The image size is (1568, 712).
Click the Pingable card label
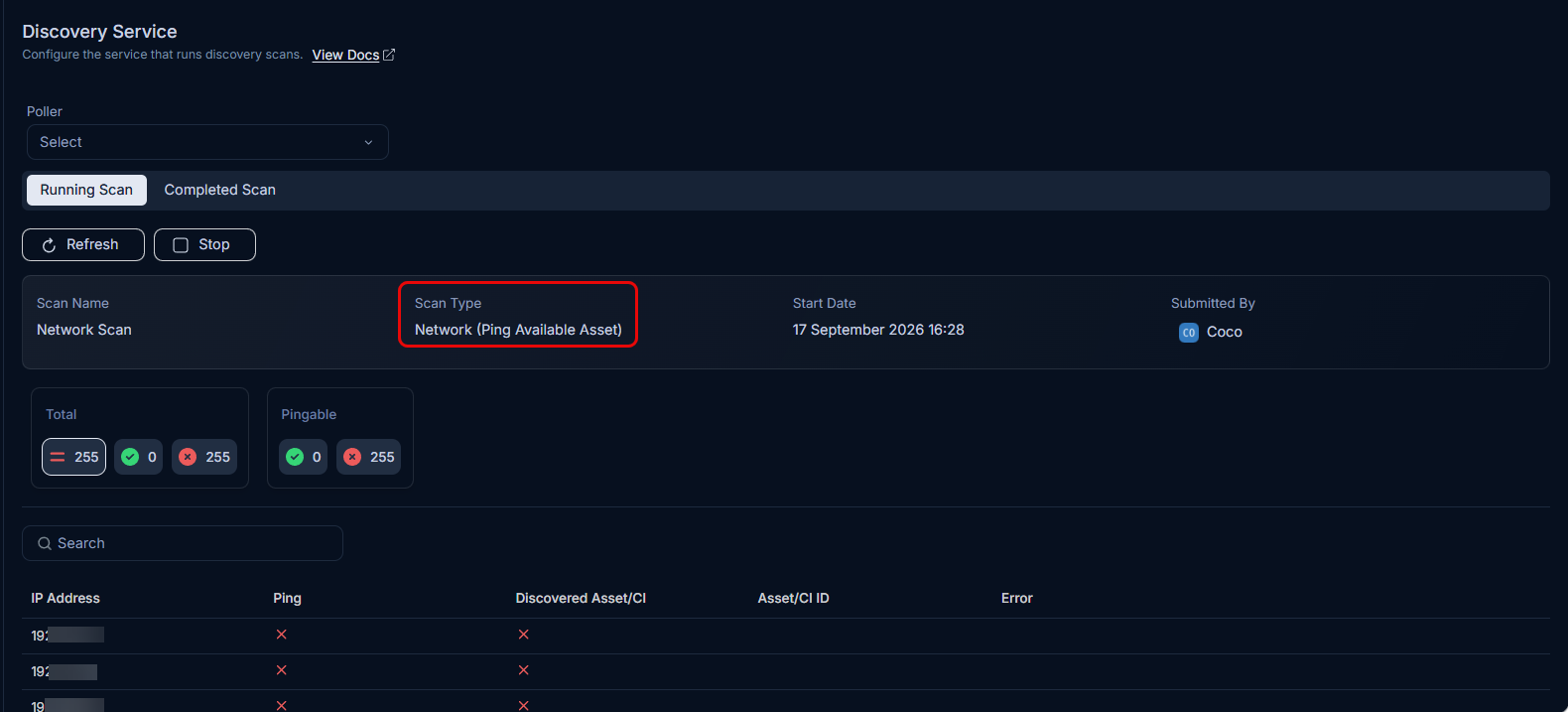(309, 414)
